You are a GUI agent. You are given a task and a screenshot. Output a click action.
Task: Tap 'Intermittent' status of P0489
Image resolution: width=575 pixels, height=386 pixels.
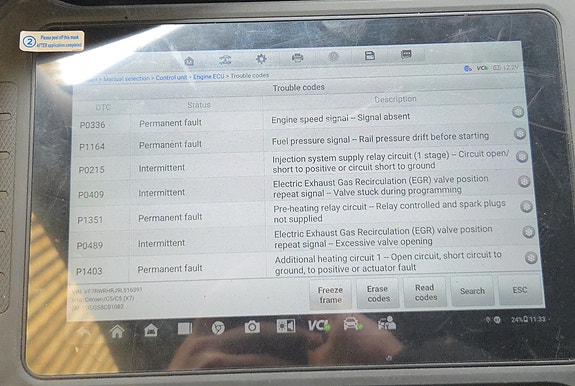161,243
